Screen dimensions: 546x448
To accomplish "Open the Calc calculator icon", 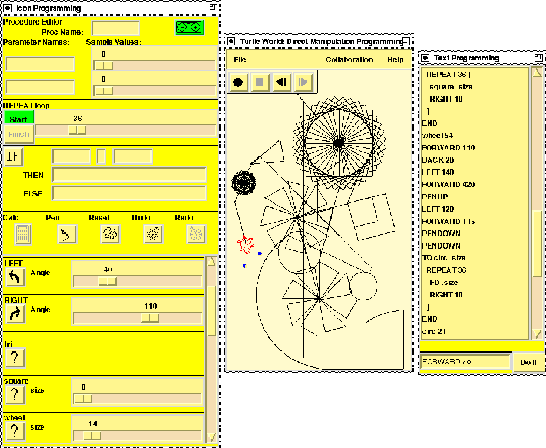I will pos(23,234).
